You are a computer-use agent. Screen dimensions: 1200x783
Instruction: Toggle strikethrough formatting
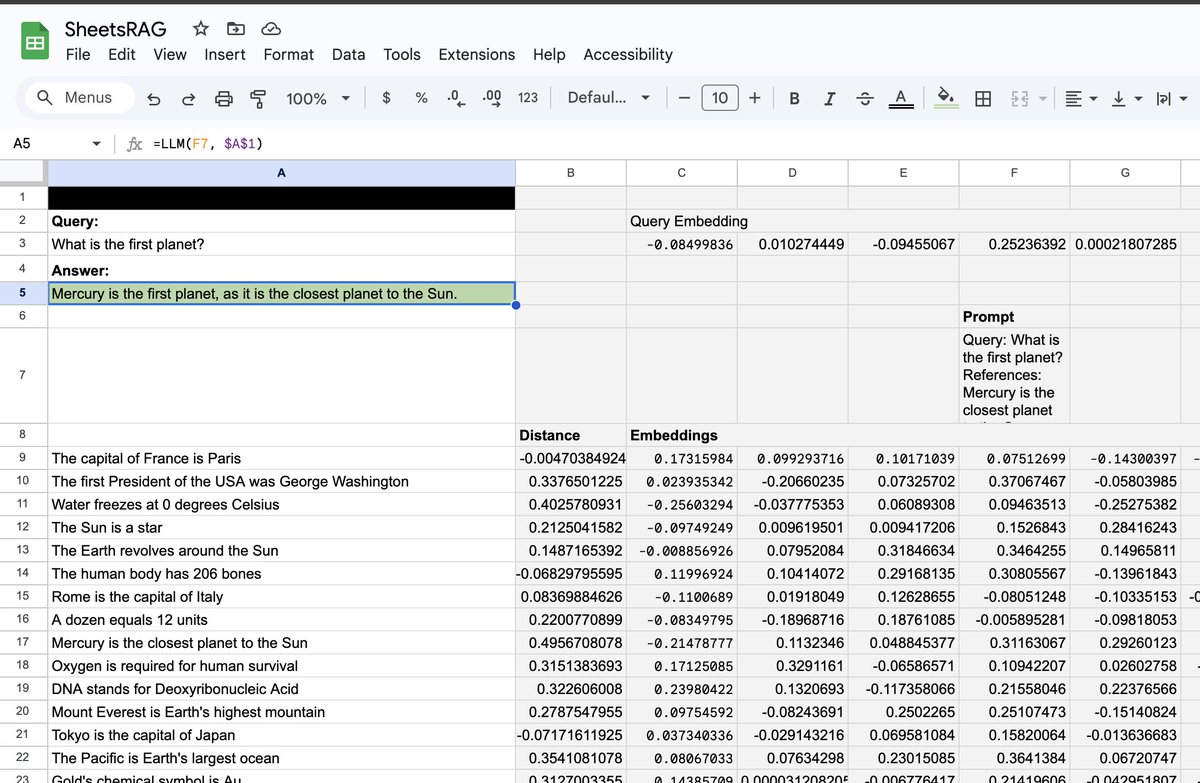tap(864, 98)
